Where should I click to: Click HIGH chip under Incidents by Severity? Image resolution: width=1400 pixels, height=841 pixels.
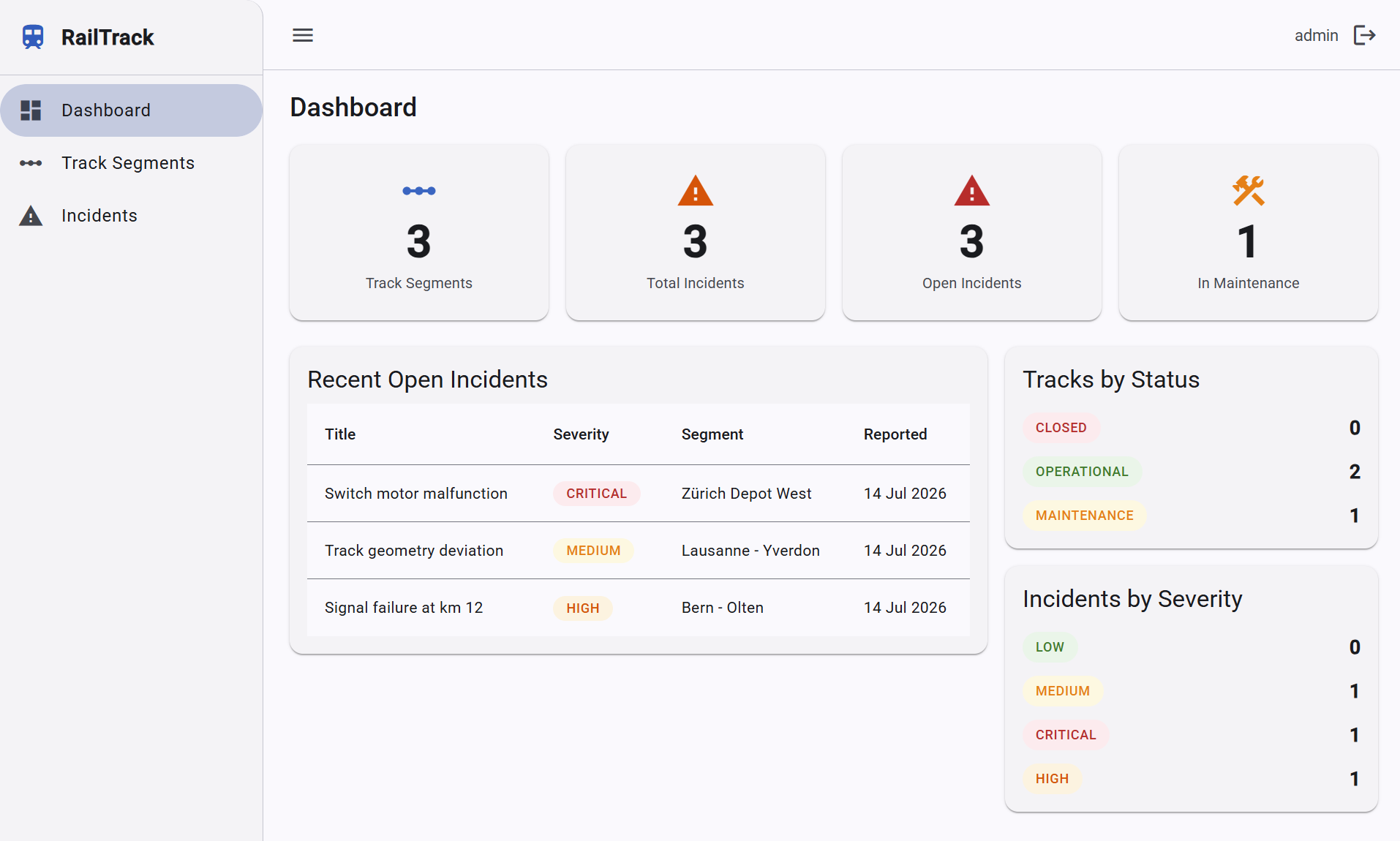[x=1052, y=779]
